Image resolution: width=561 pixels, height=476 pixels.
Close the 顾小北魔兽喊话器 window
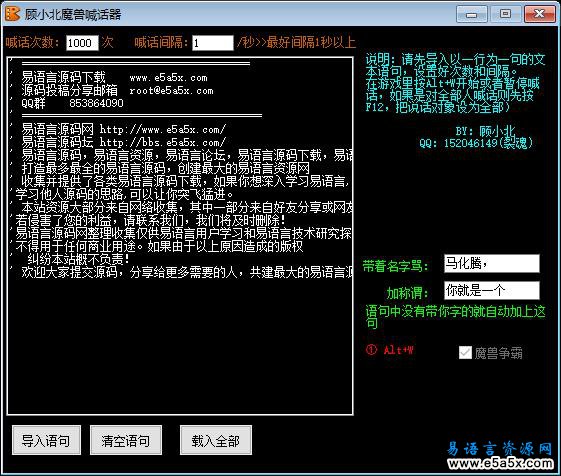click(x=540, y=14)
